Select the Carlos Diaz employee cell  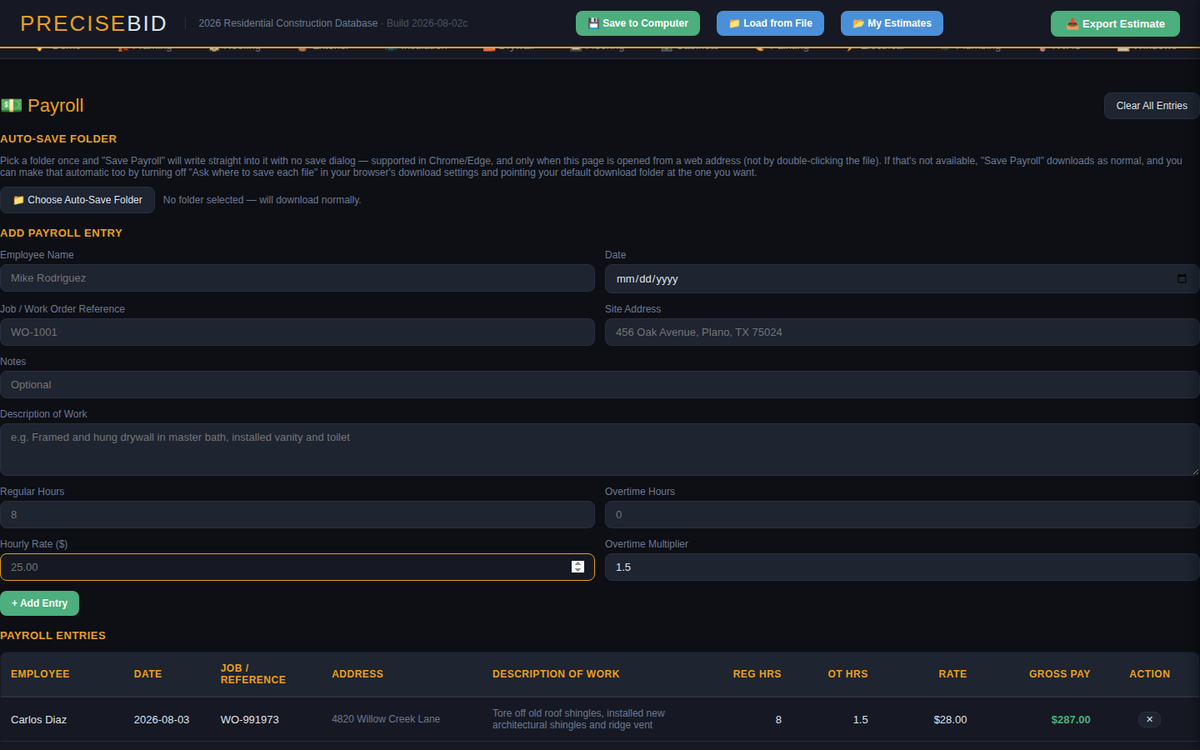tap(39, 719)
